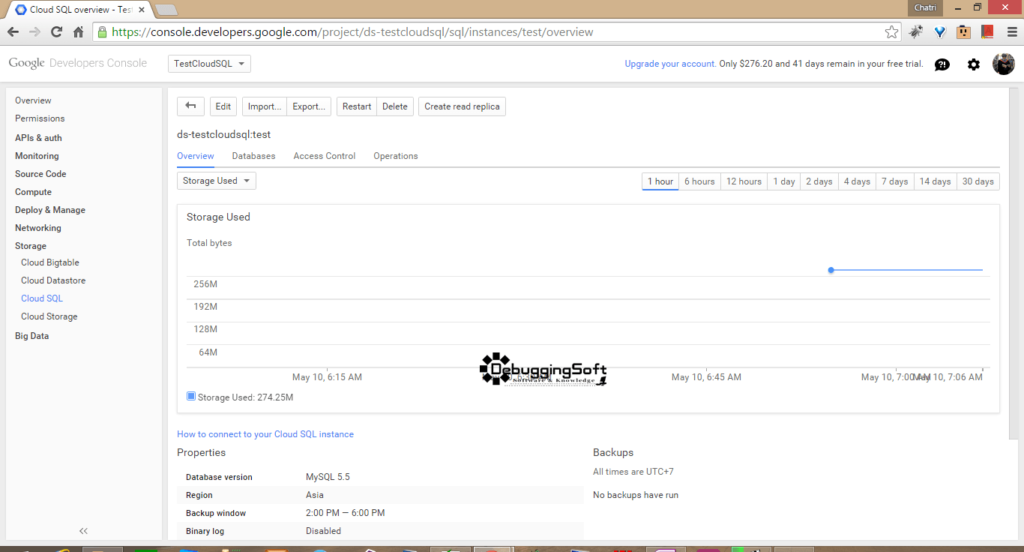Click the Edit instance button
This screenshot has height=552, width=1024.
(223, 106)
